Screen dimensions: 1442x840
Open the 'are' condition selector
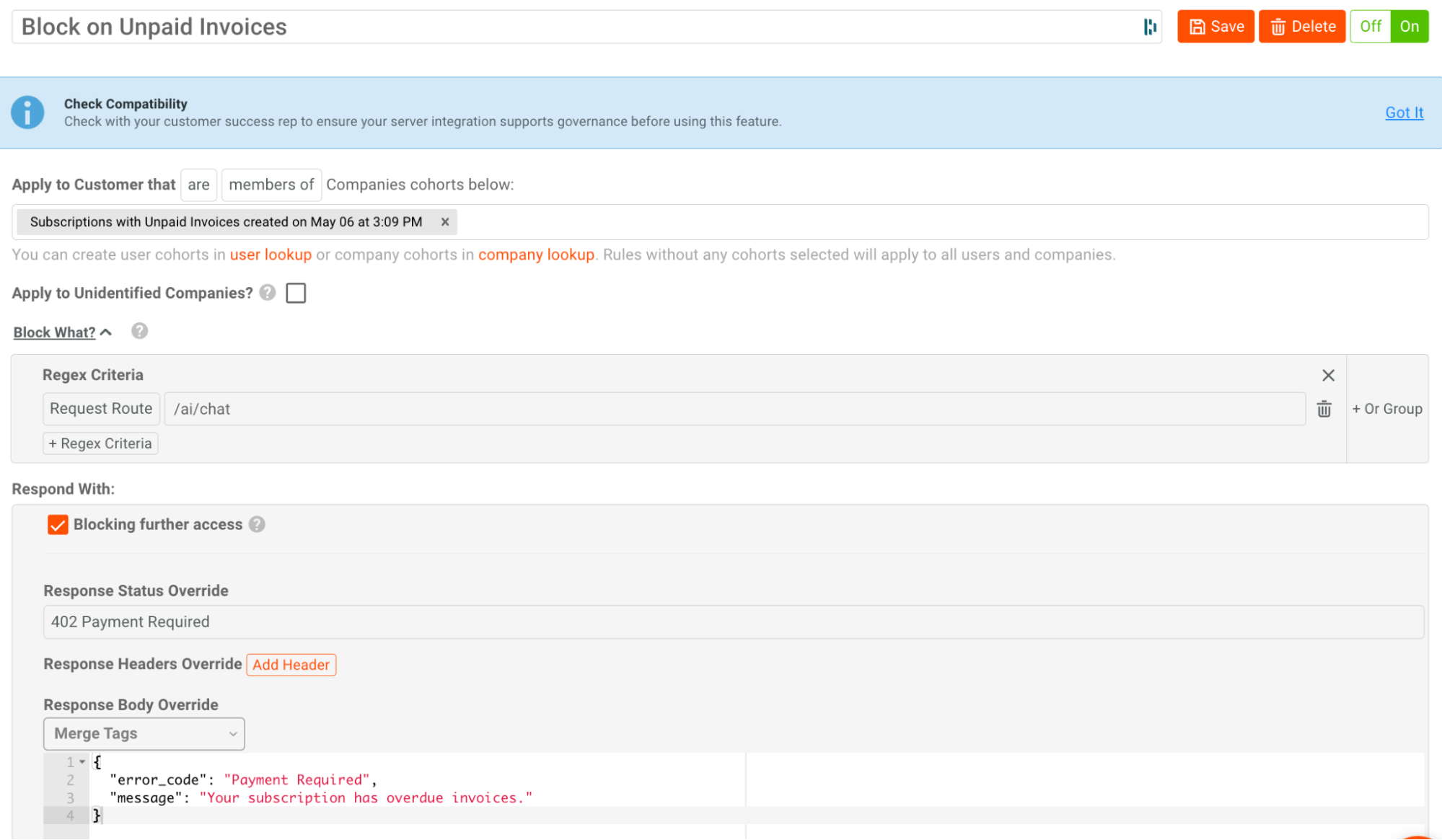[x=198, y=185]
